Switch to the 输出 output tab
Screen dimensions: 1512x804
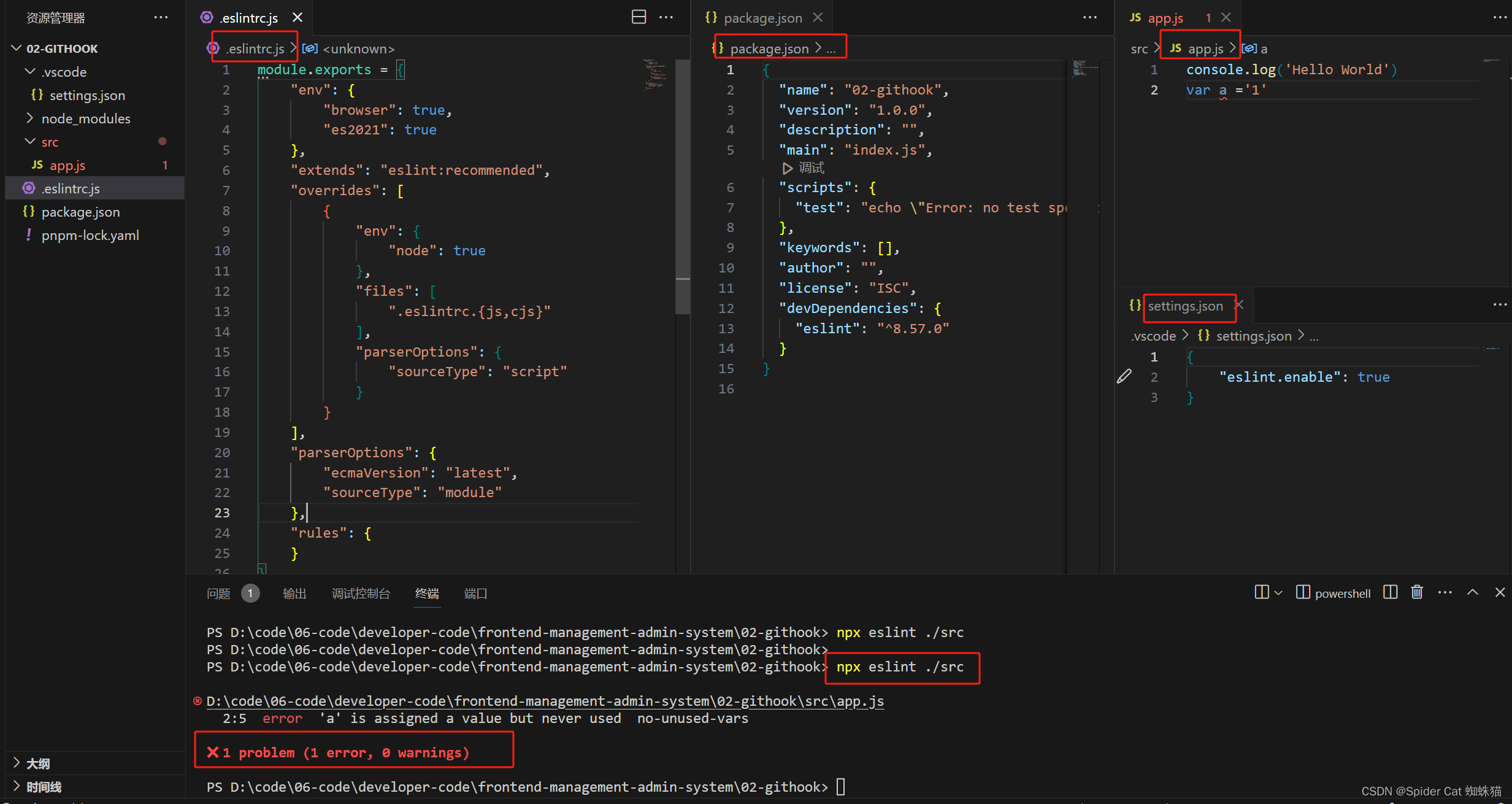[294, 593]
